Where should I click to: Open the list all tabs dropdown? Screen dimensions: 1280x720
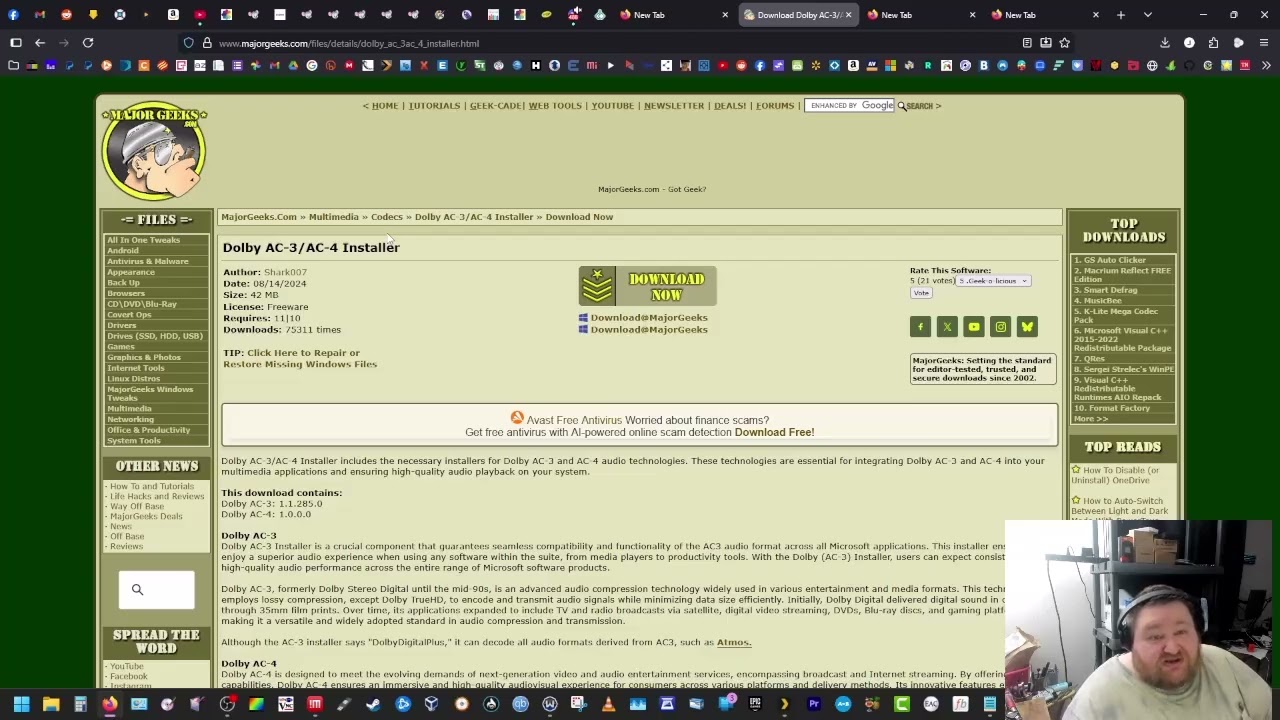coord(1147,15)
